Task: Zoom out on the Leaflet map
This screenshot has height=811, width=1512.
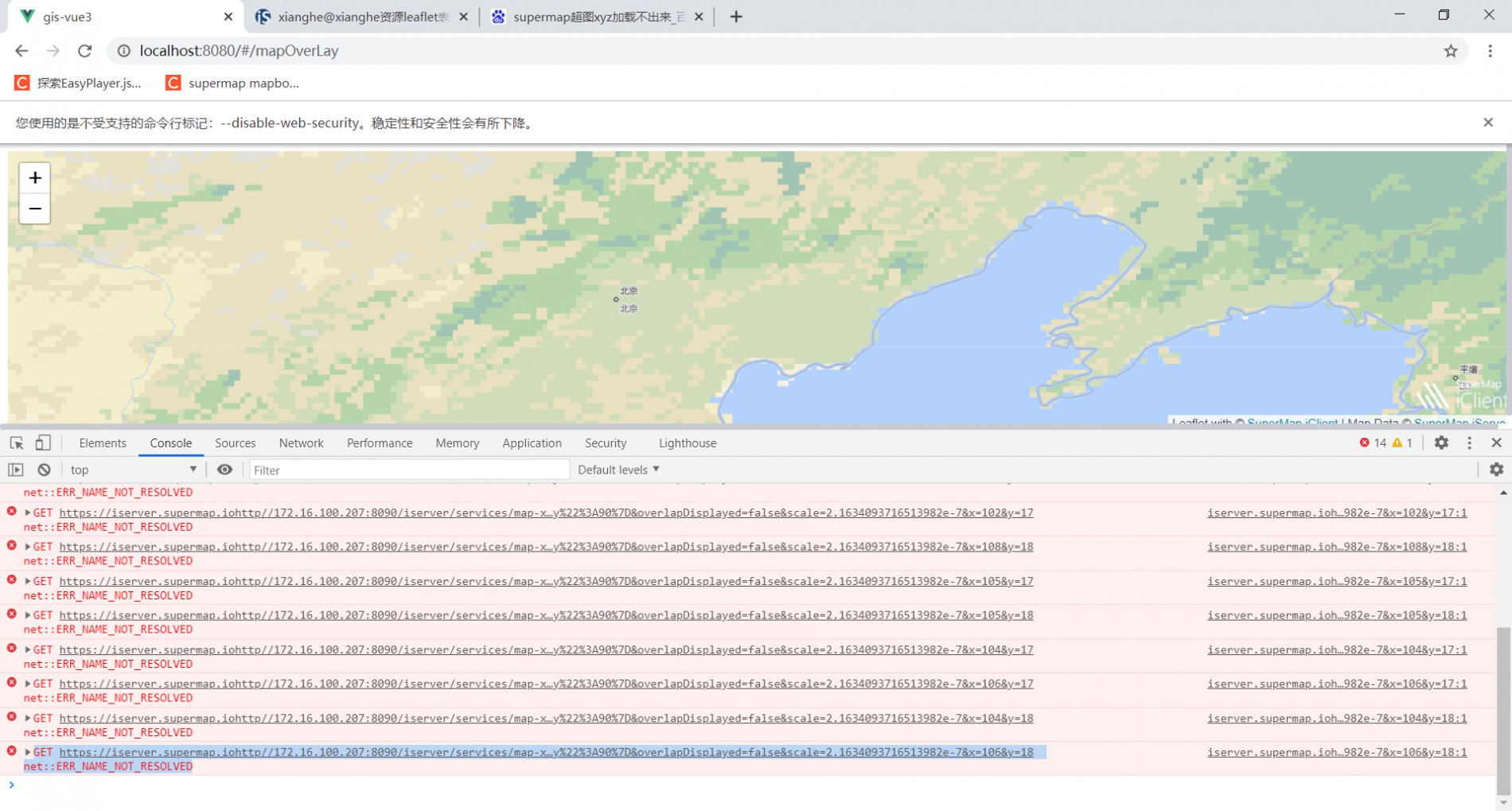Action: click(34, 209)
